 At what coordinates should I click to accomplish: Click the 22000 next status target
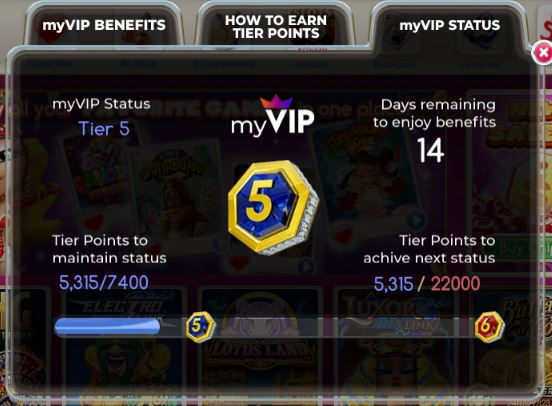pos(455,283)
